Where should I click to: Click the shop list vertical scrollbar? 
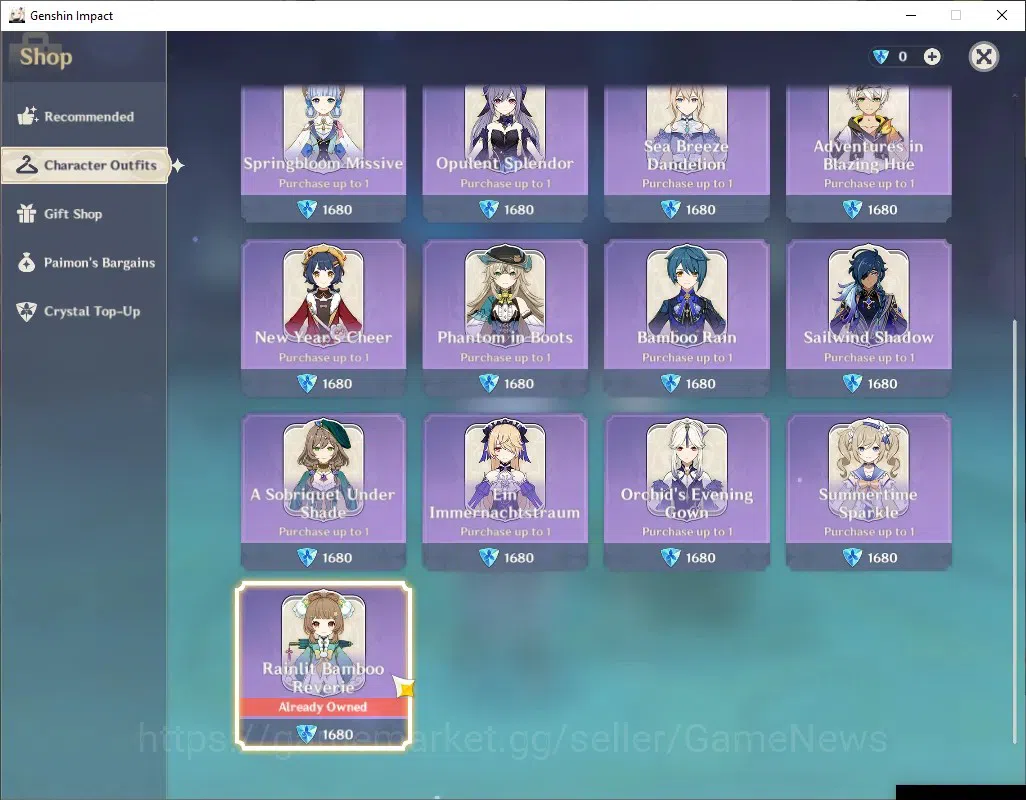pyautogui.click(x=1015, y=530)
